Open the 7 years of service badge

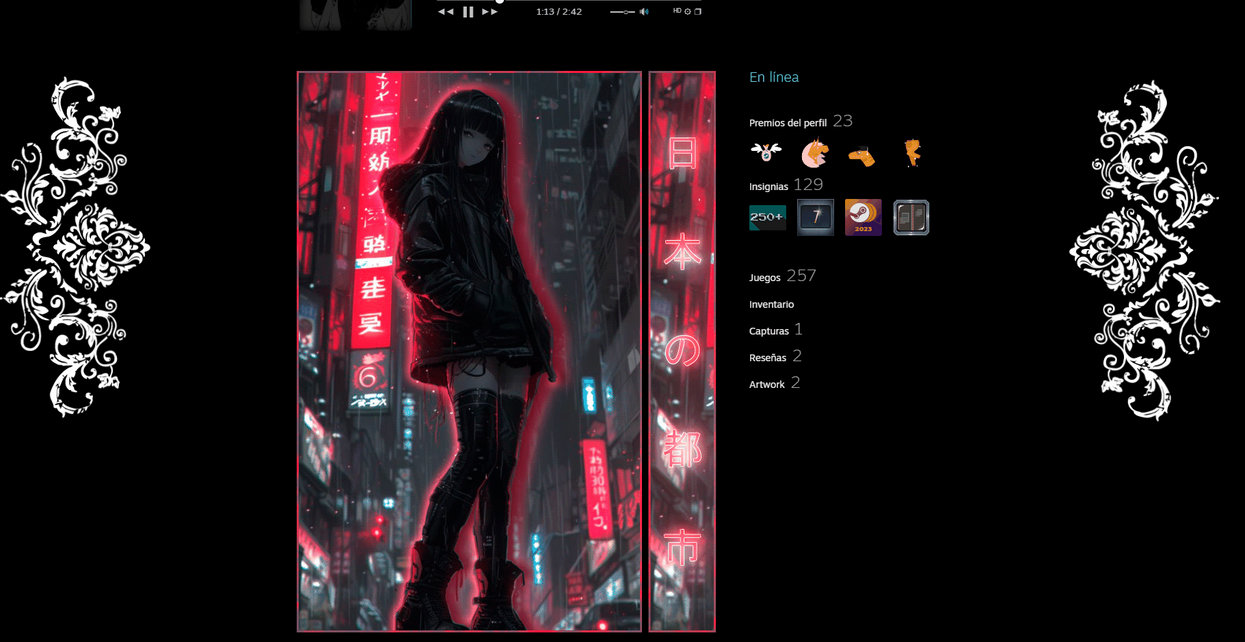815,217
